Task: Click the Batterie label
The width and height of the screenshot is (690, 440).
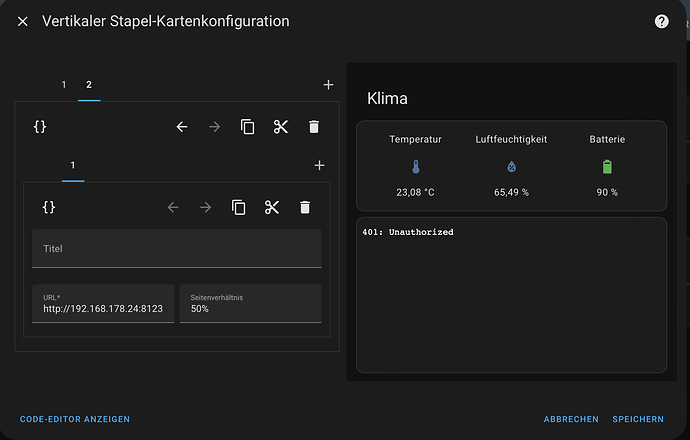Action: 607,139
